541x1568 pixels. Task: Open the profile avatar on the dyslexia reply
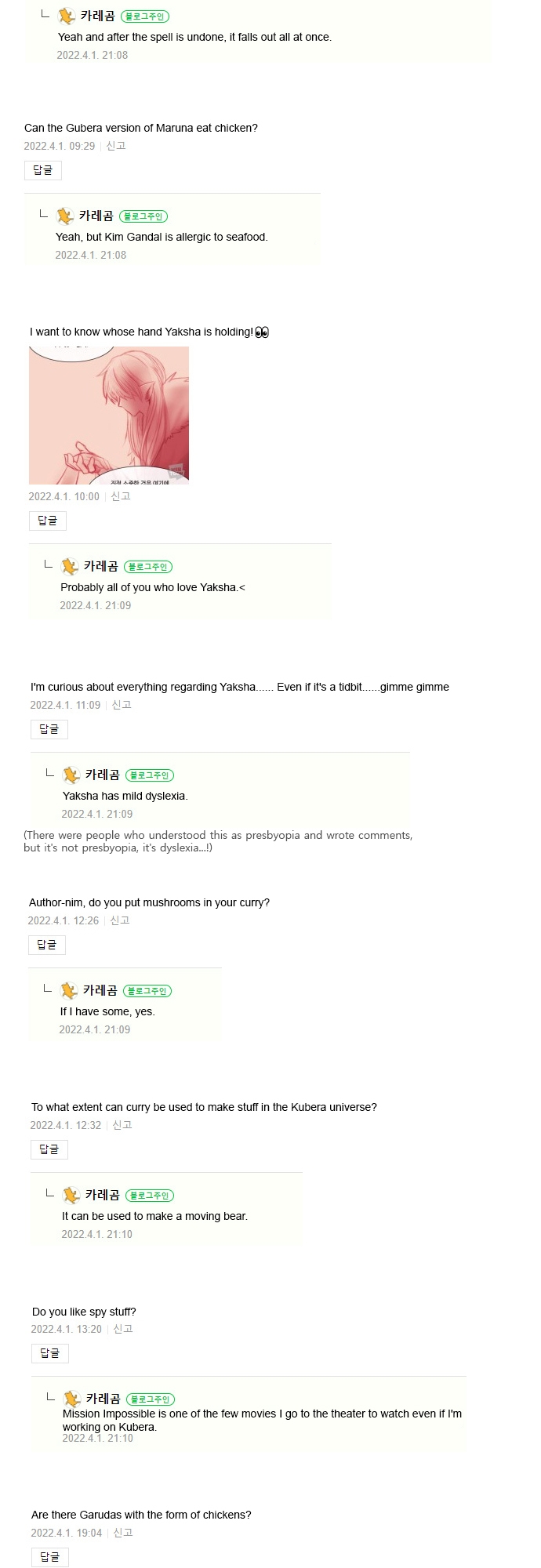click(x=71, y=775)
